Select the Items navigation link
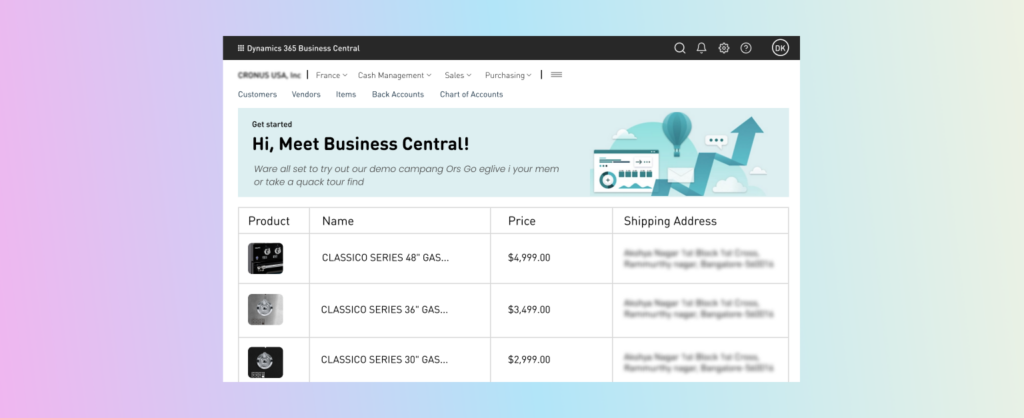This screenshot has width=1024, height=418. pyautogui.click(x=346, y=95)
